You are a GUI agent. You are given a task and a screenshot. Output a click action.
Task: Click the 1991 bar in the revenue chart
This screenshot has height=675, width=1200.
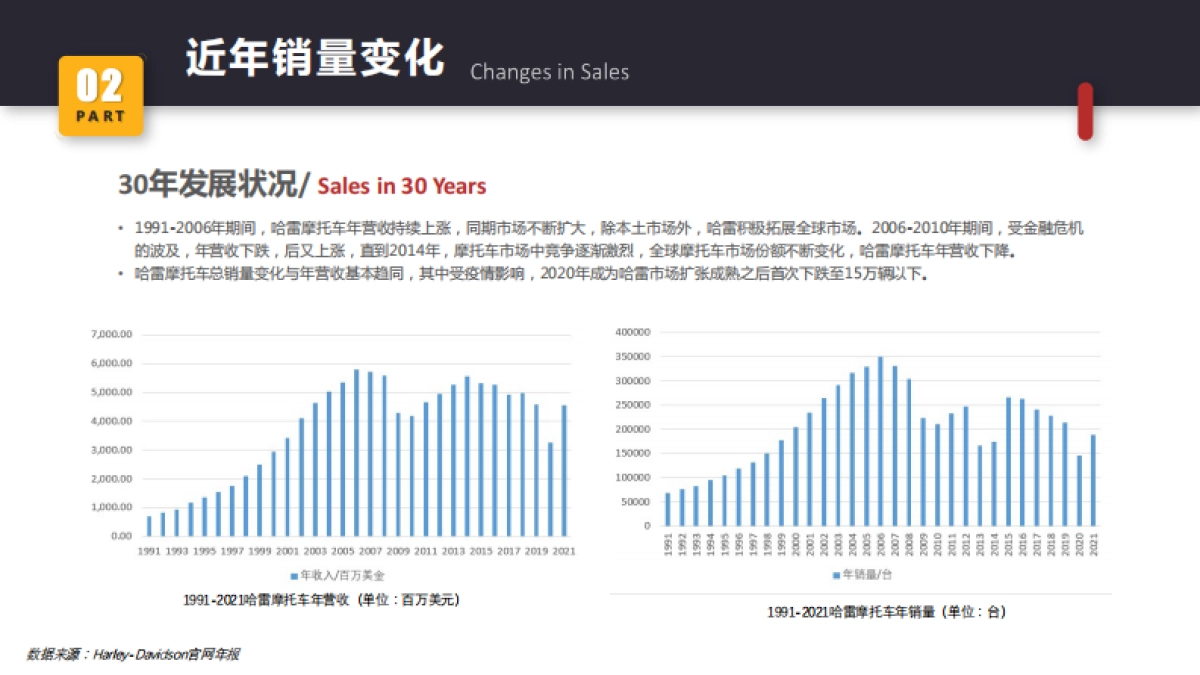coord(149,528)
